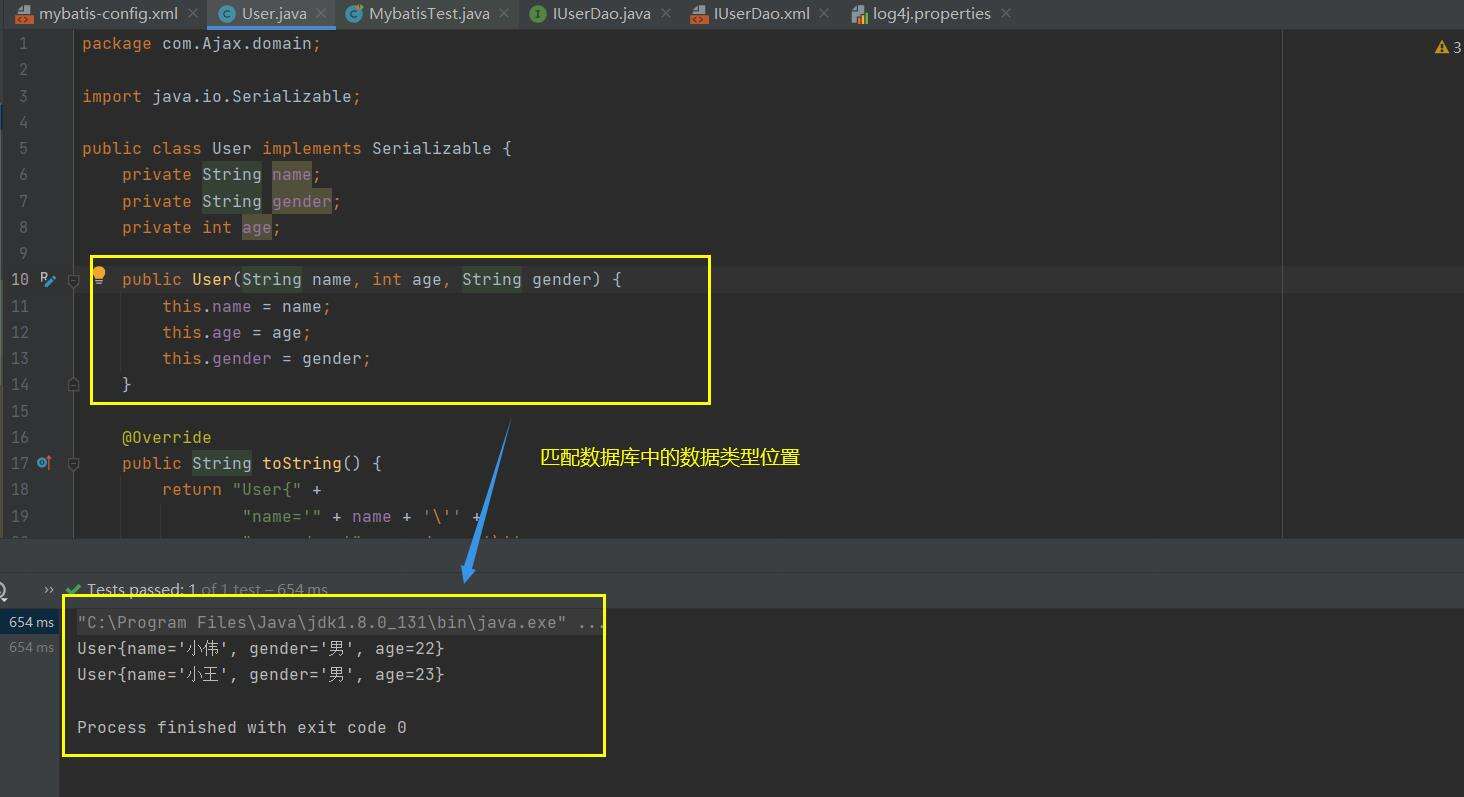Collapse the User constructor at line 10

coord(73,281)
